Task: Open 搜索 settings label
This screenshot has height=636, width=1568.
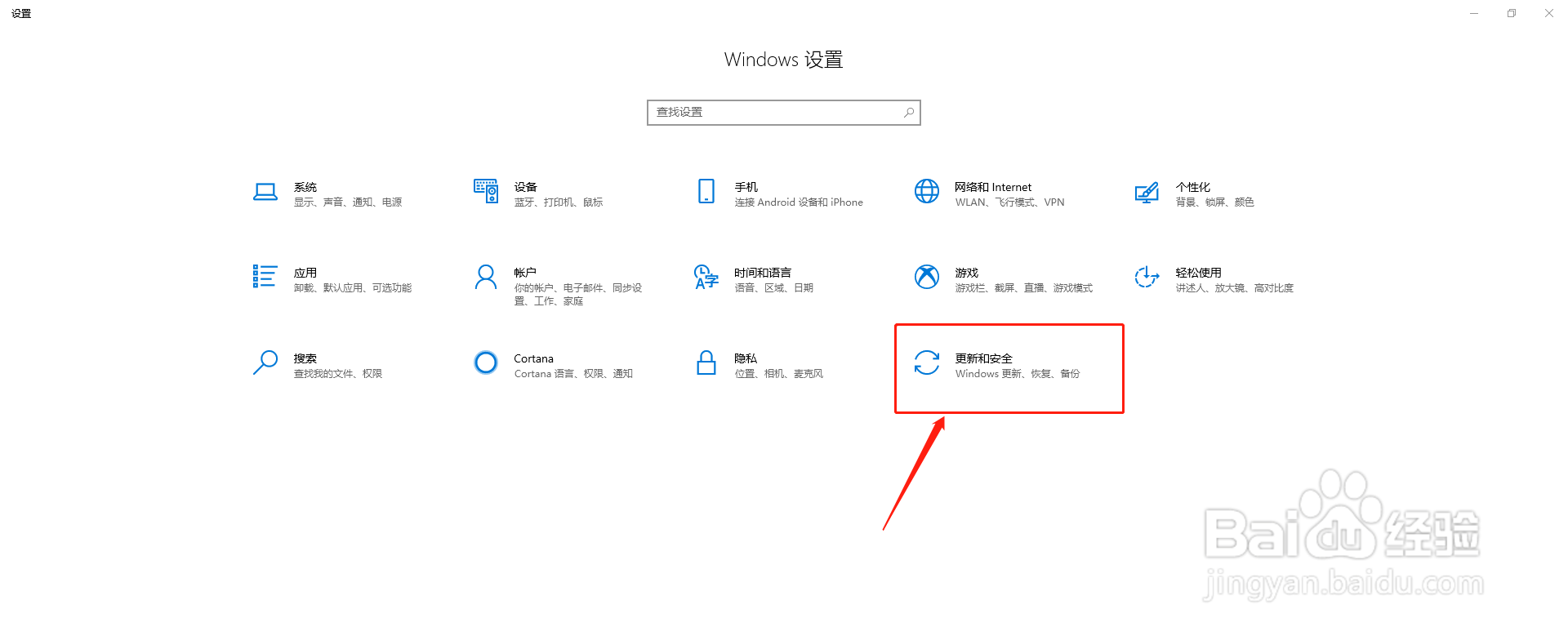Action: pyautogui.click(x=305, y=358)
